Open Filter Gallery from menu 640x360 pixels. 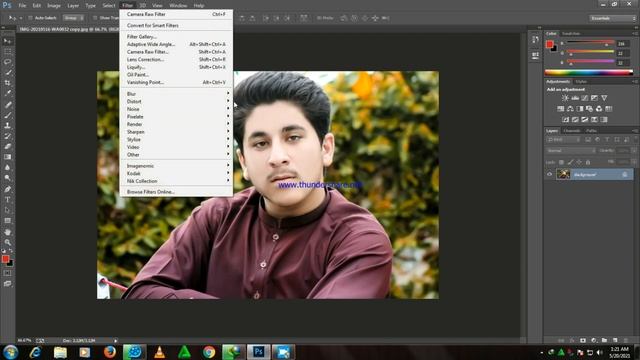click(176, 37)
